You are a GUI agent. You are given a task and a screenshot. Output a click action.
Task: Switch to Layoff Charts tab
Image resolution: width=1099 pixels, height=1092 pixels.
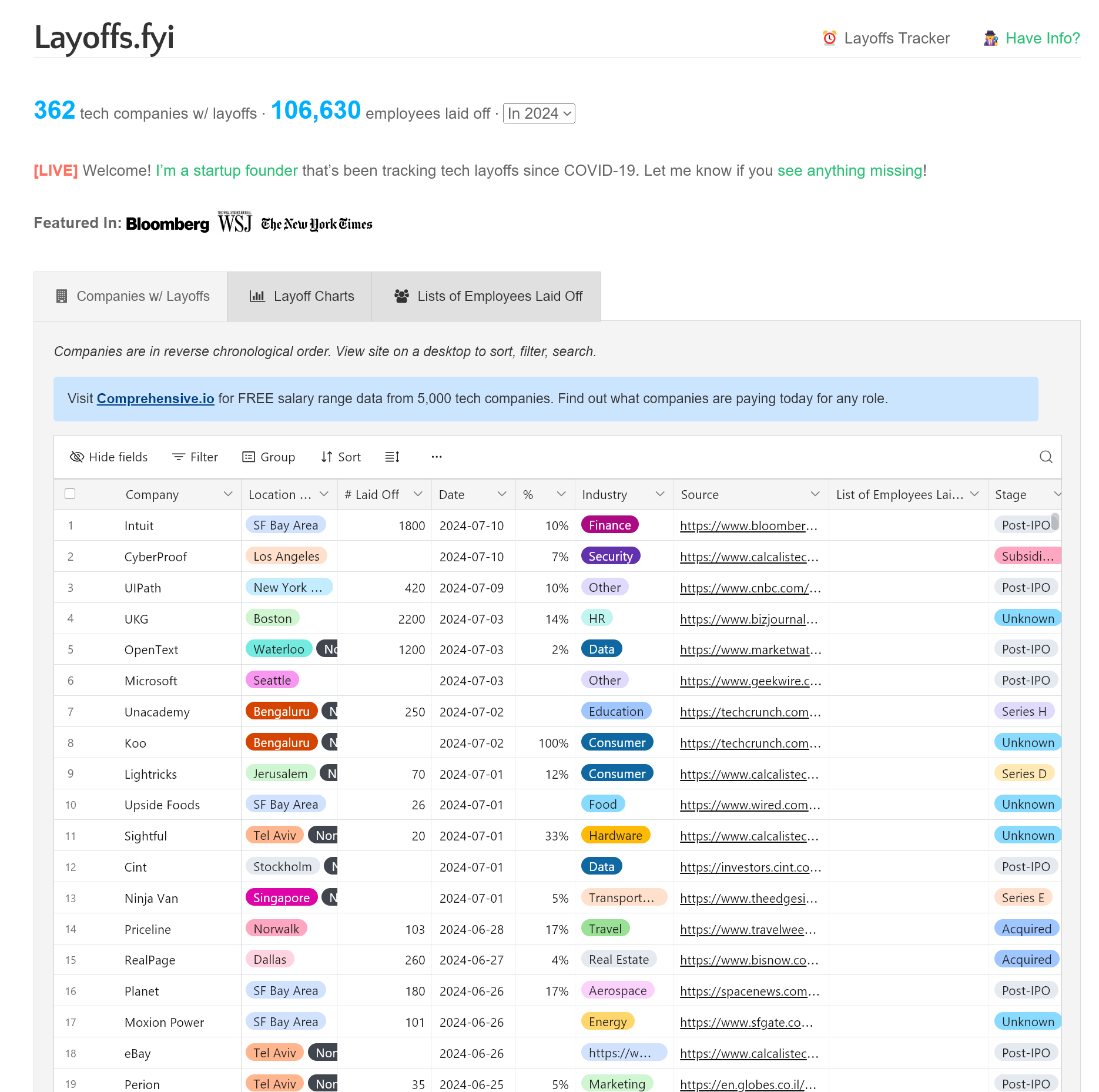(x=299, y=296)
